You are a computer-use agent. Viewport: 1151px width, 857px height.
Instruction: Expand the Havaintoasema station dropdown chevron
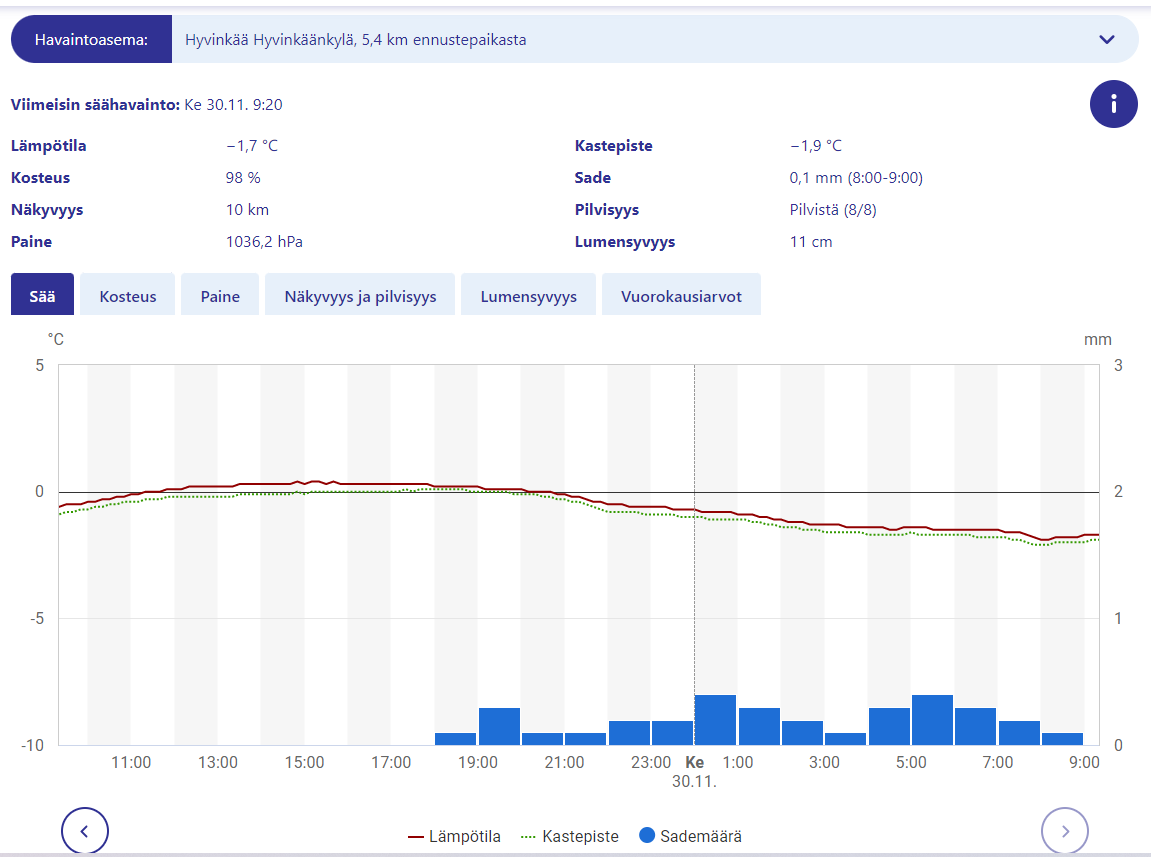point(1106,40)
